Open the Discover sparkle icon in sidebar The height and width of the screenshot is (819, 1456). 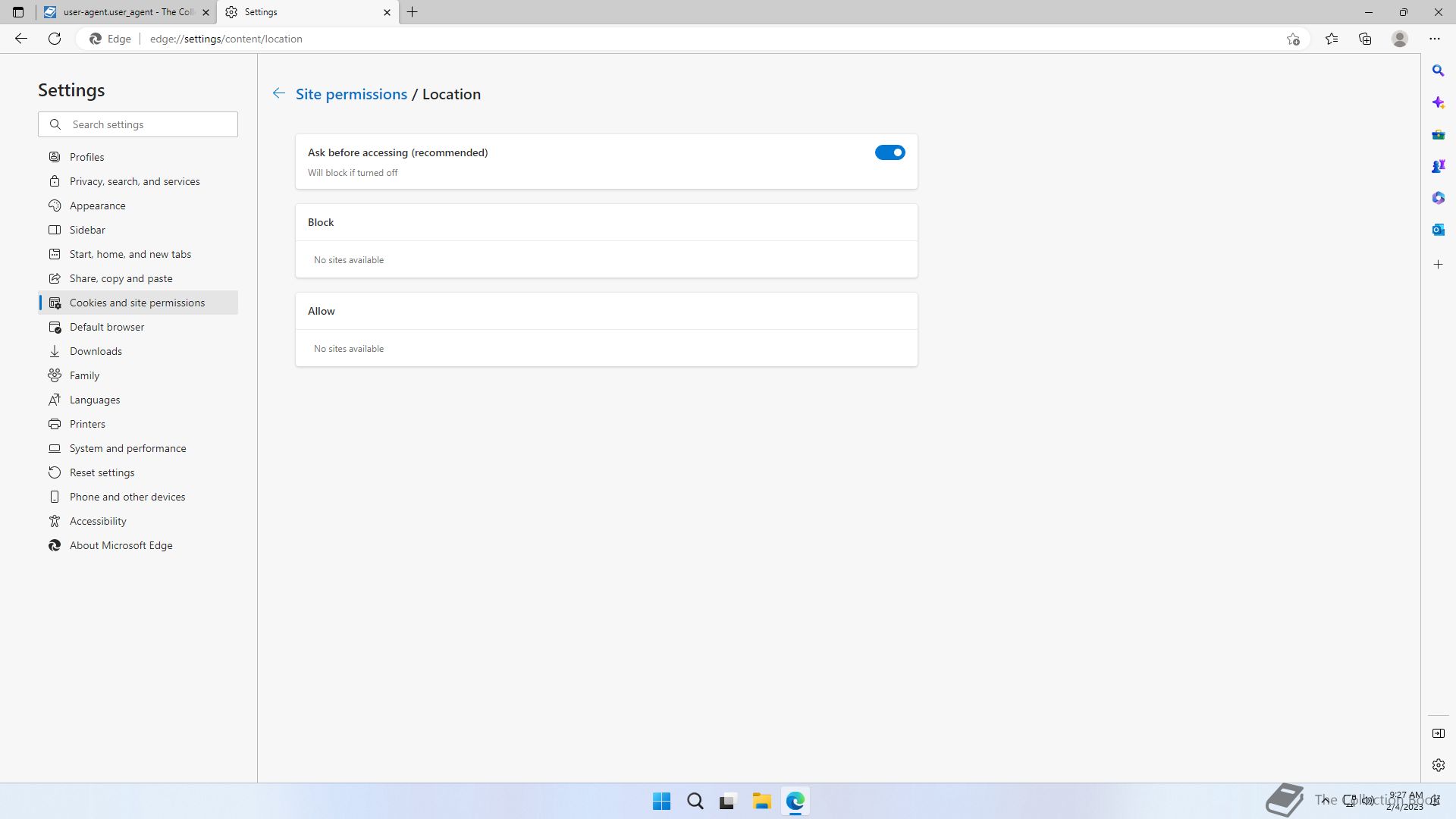tap(1438, 102)
